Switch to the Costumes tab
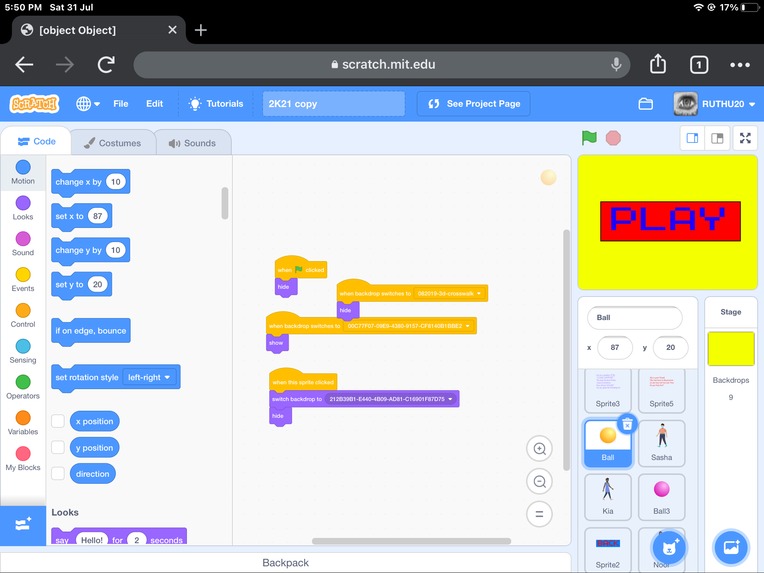Image resolution: width=764 pixels, height=573 pixels. (113, 143)
